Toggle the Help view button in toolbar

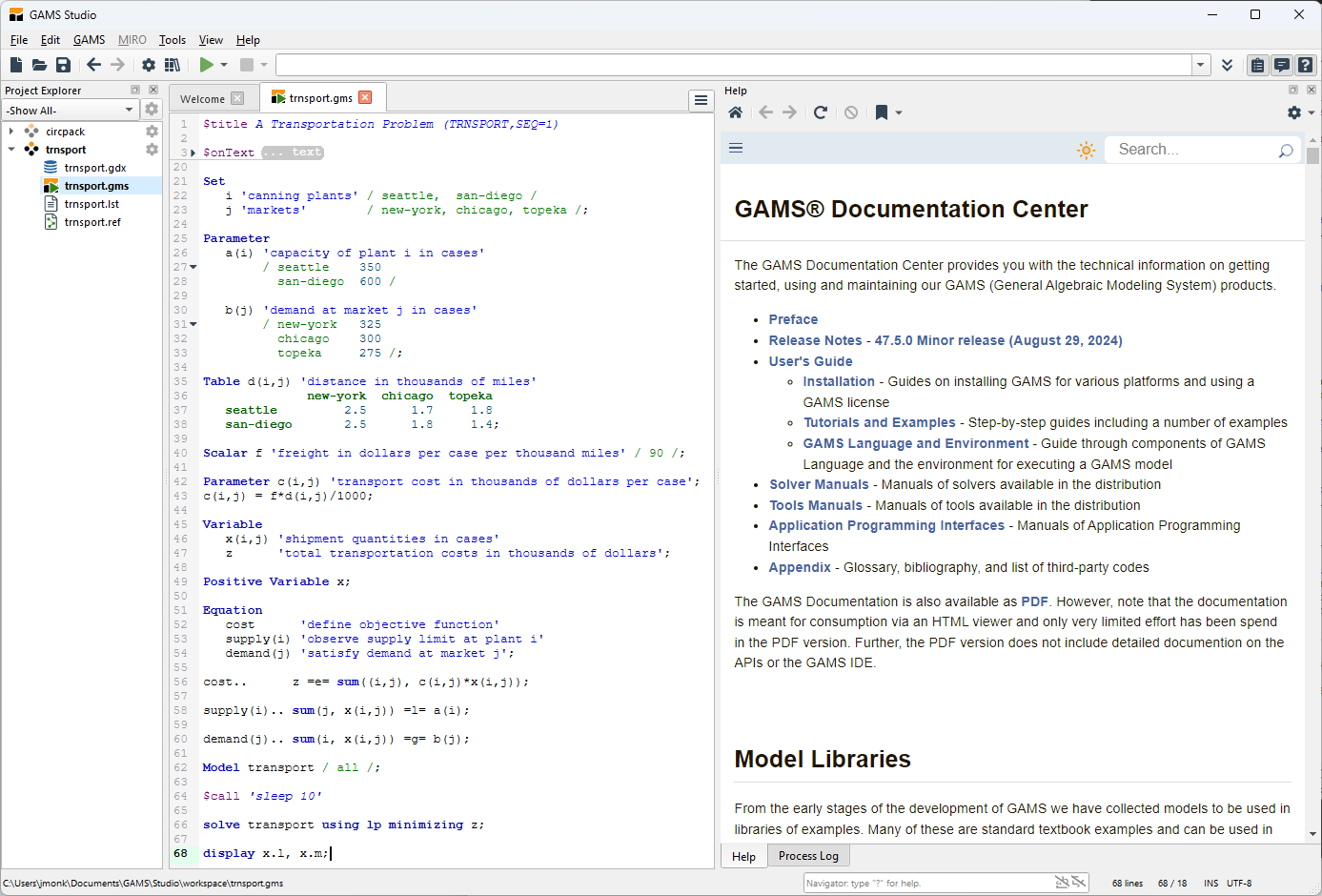[x=1306, y=65]
